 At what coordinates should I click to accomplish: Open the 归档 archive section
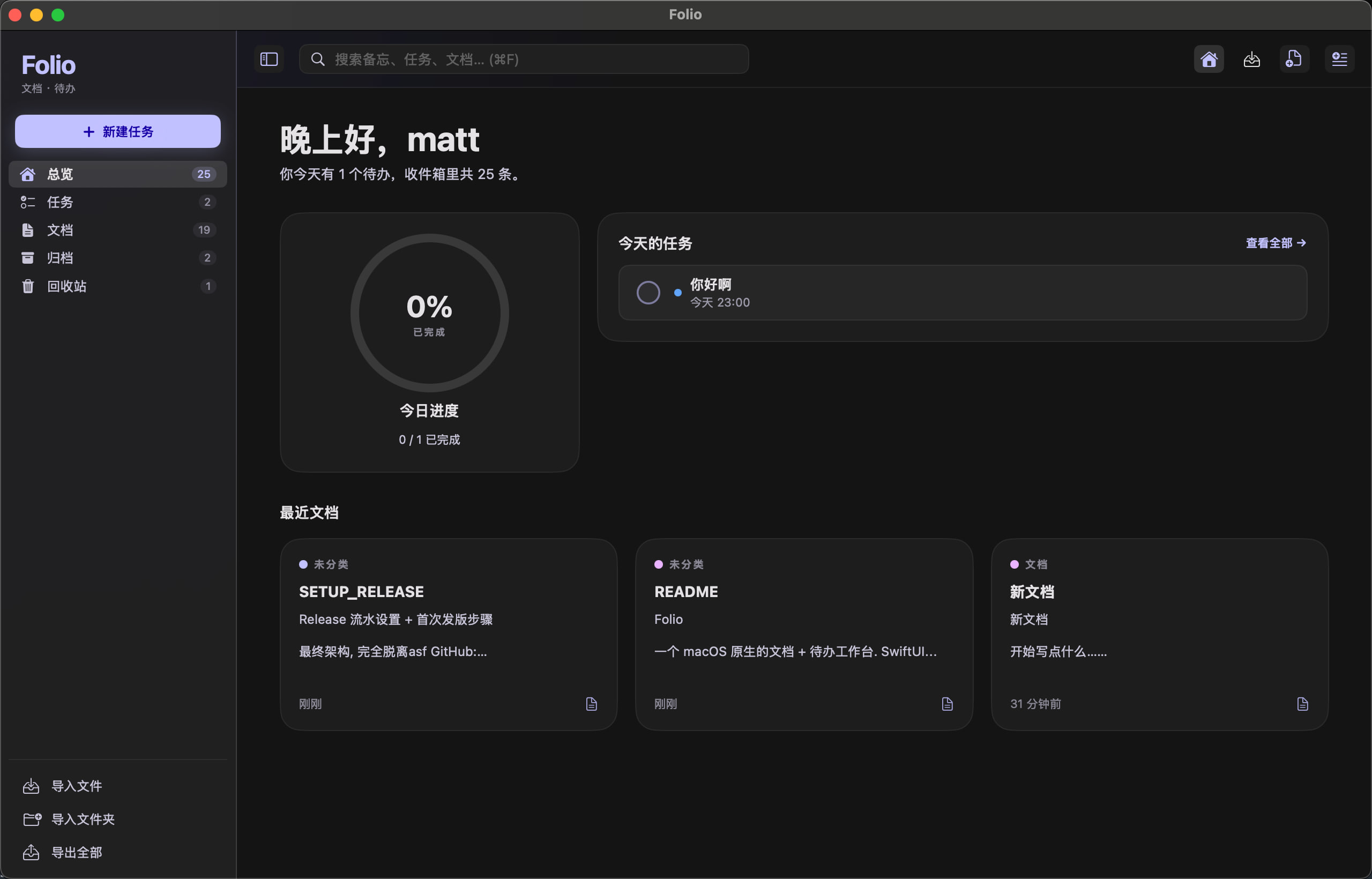(x=117, y=258)
